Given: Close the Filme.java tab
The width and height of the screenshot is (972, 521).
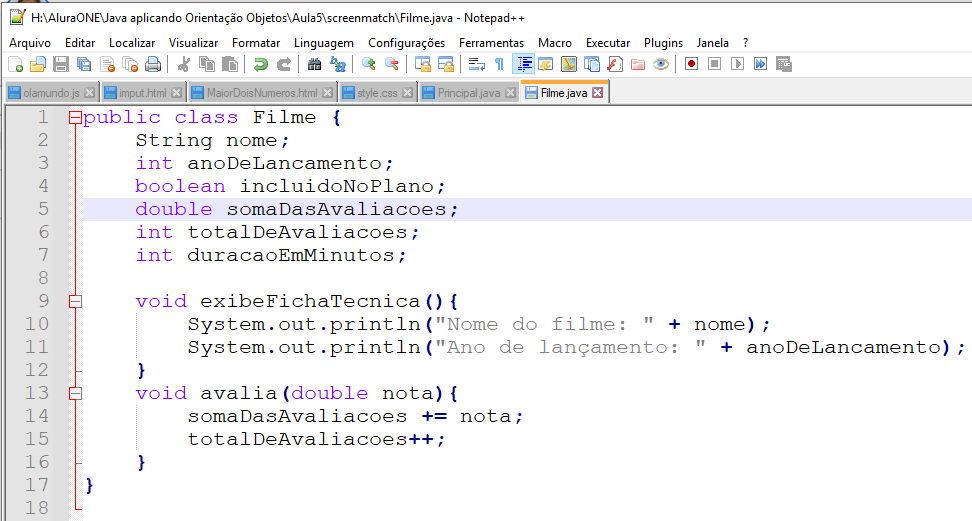Looking at the screenshot, I should [x=598, y=92].
